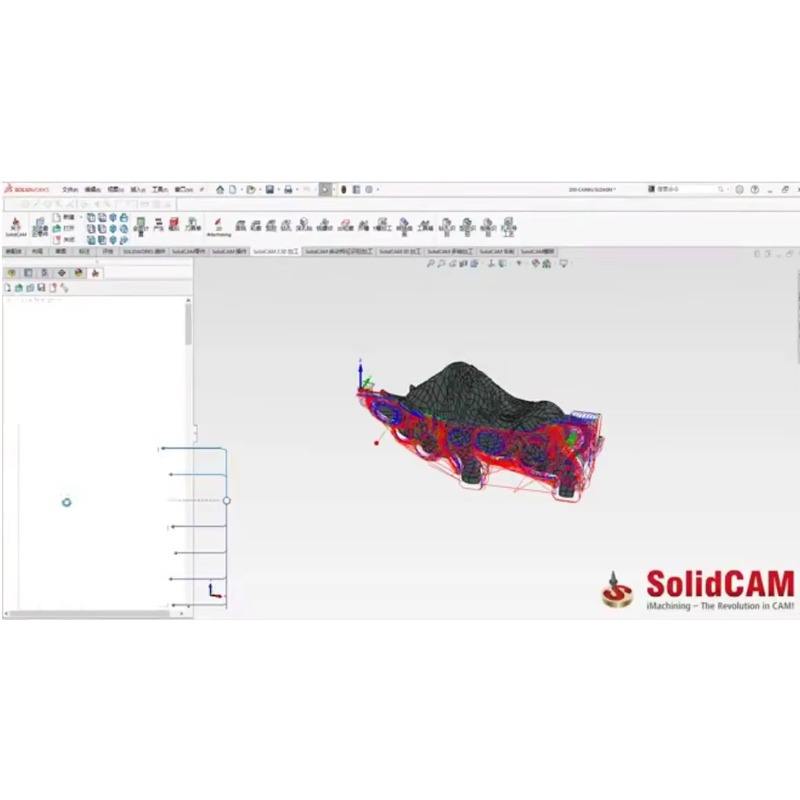Viewport: 800px width, 800px height.
Task: Switch to the SOLIDWORKS 插件 tab
Action: [144, 252]
